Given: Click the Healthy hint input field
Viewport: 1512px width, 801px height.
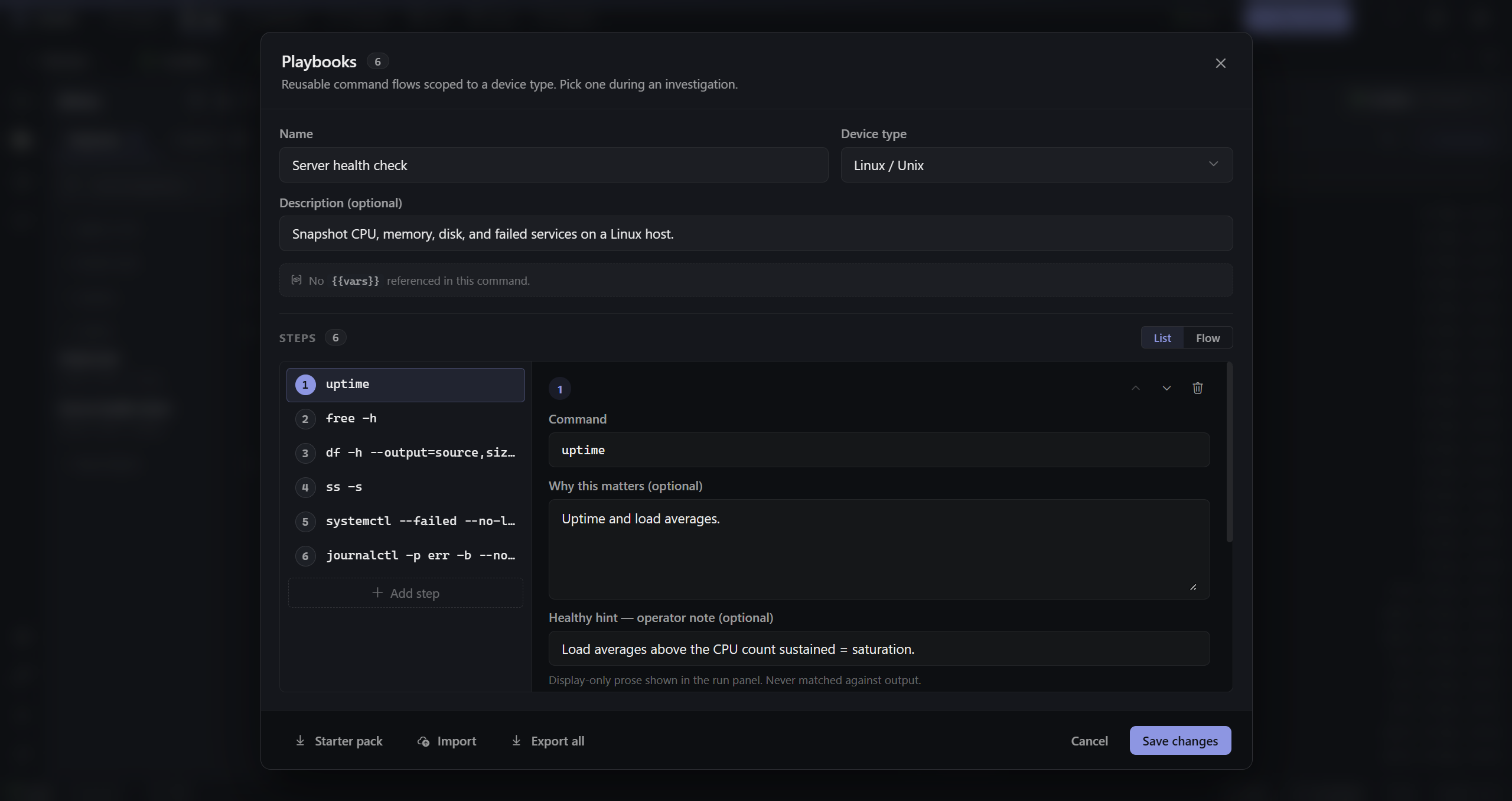Looking at the screenshot, I should tap(879, 649).
